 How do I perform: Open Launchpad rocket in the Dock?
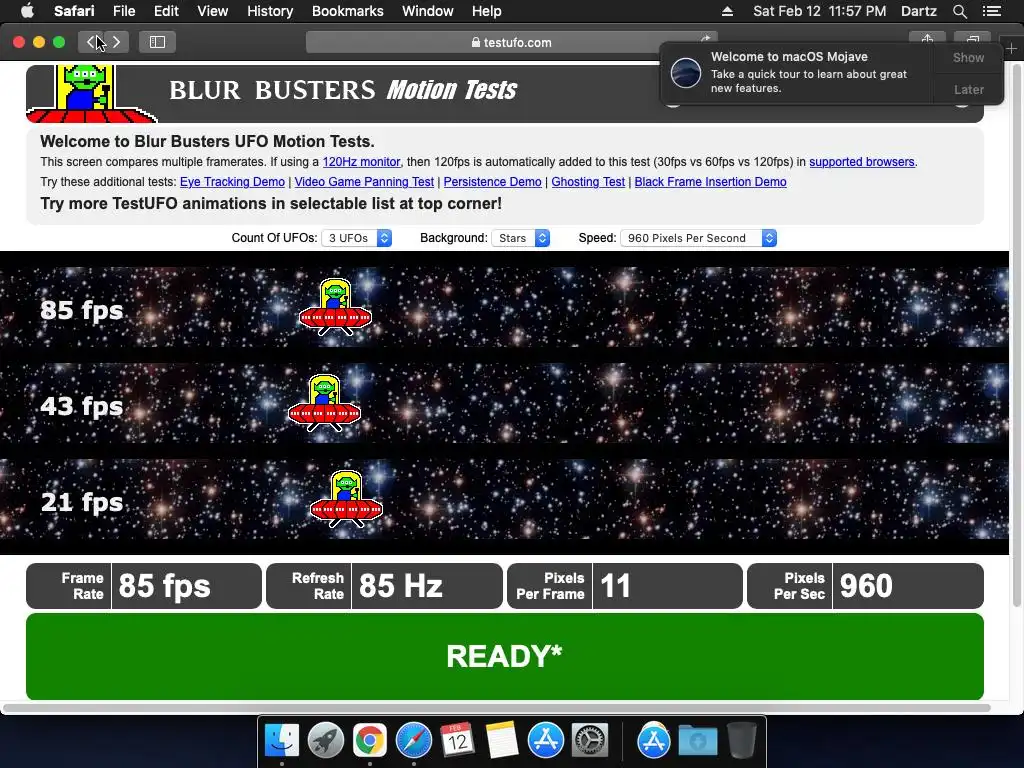(x=325, y=741)
